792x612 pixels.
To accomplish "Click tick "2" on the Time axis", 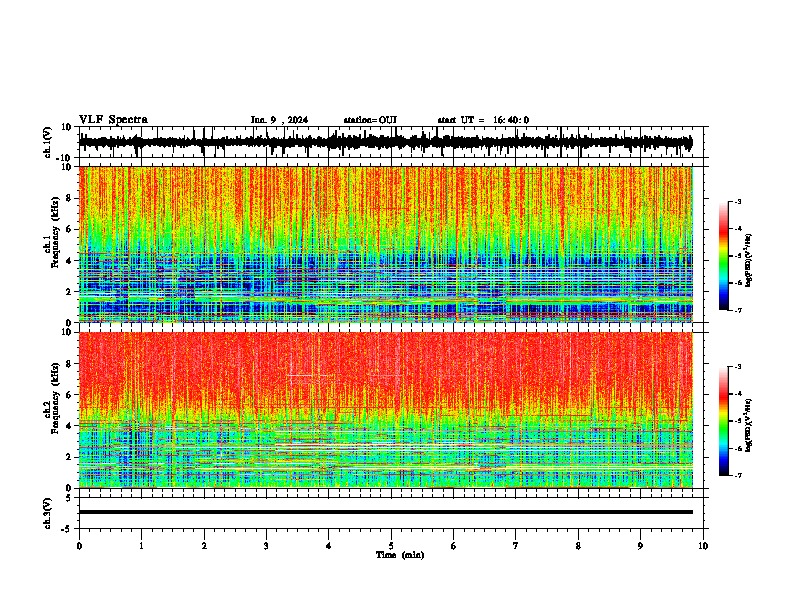I will [204, 546].
